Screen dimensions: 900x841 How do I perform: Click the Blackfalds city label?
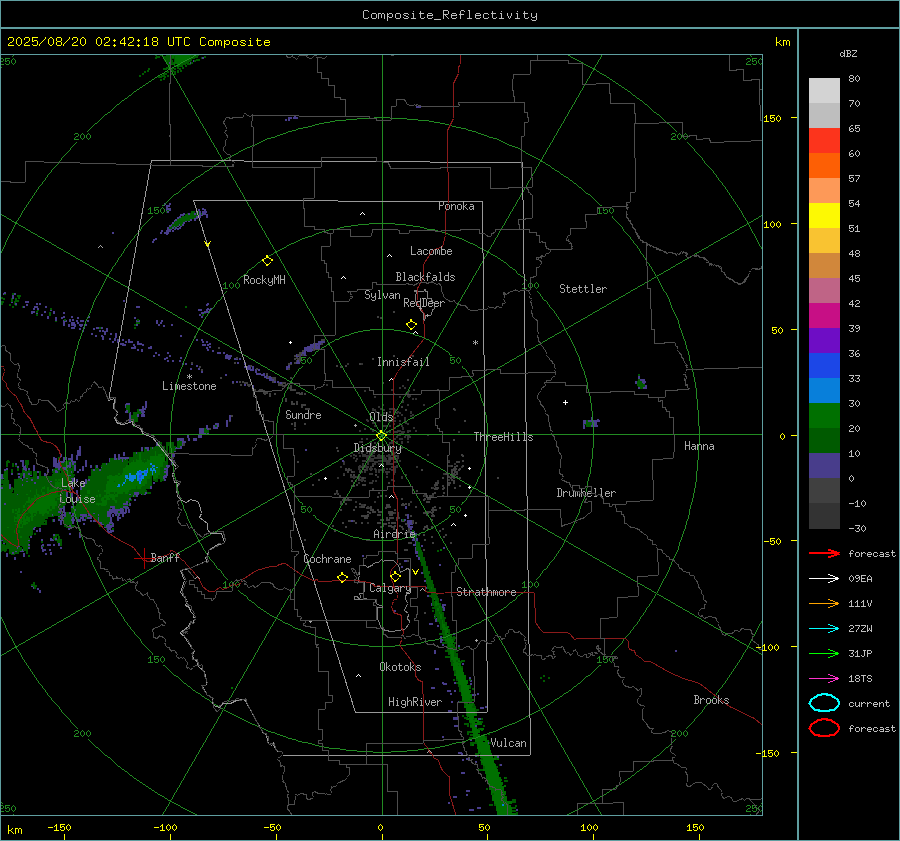point(425,277)
